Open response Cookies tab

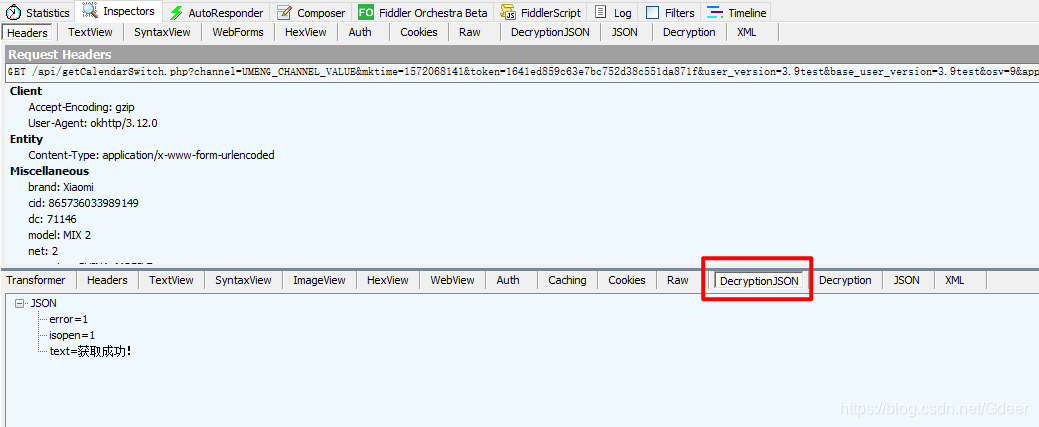click(x=627, y=280)
